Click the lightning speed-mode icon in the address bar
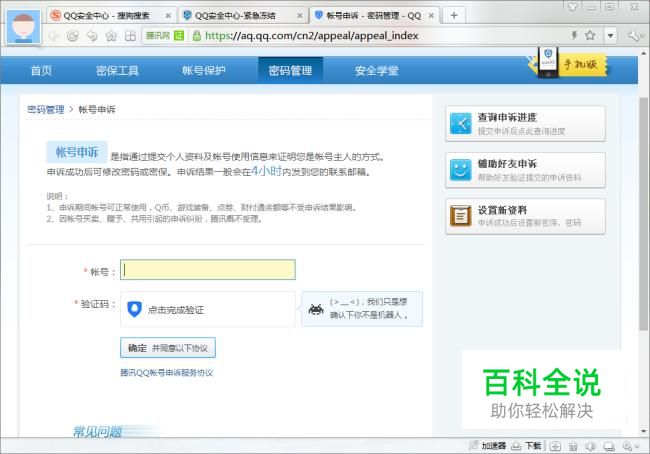Image resolution: width=650 pixels, height=454 pixels. [x=575, y=35]
